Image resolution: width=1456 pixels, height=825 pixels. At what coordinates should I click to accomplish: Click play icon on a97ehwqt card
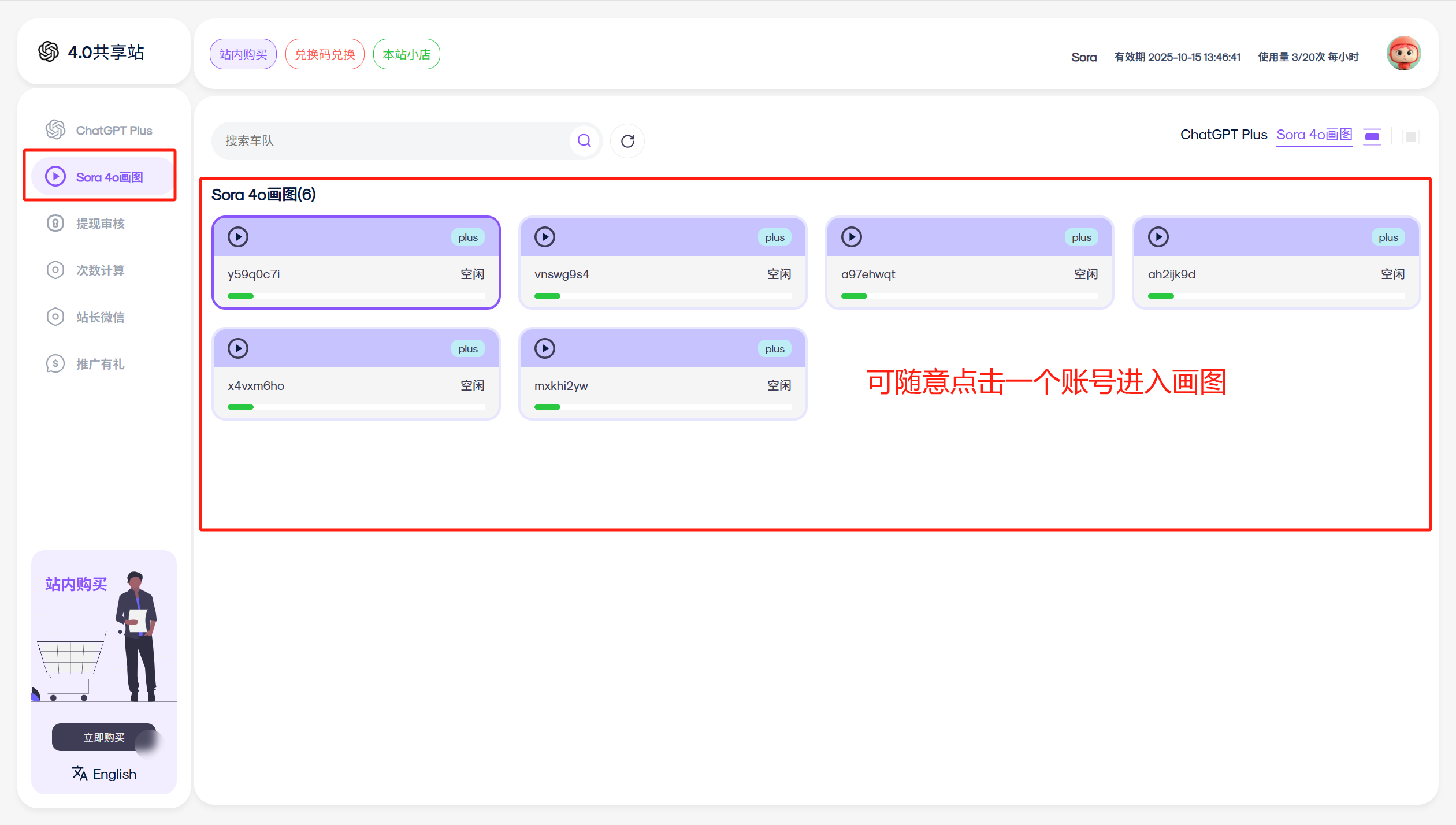pos(852,237)
